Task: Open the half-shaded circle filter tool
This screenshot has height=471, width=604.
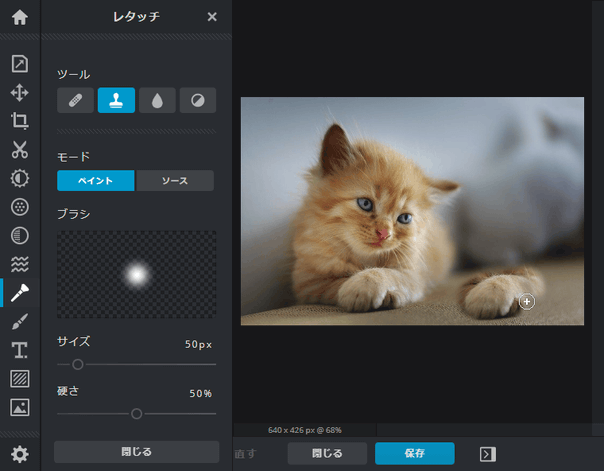Action: 20,236
